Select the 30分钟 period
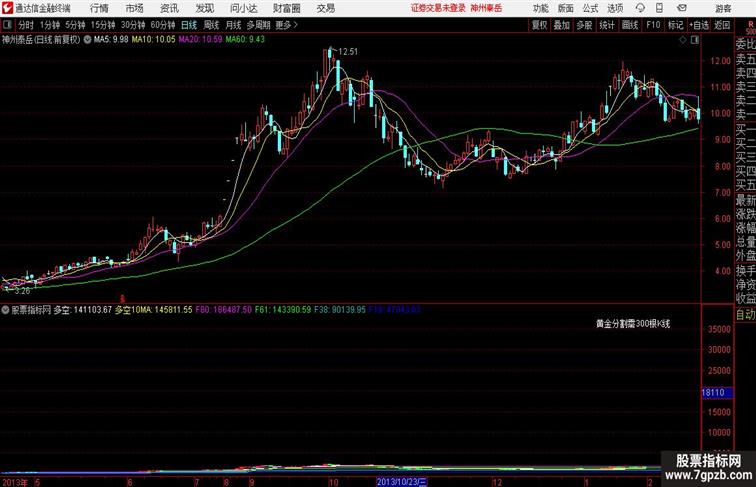Viewport: 756px width, 487px height. [133, 25]
